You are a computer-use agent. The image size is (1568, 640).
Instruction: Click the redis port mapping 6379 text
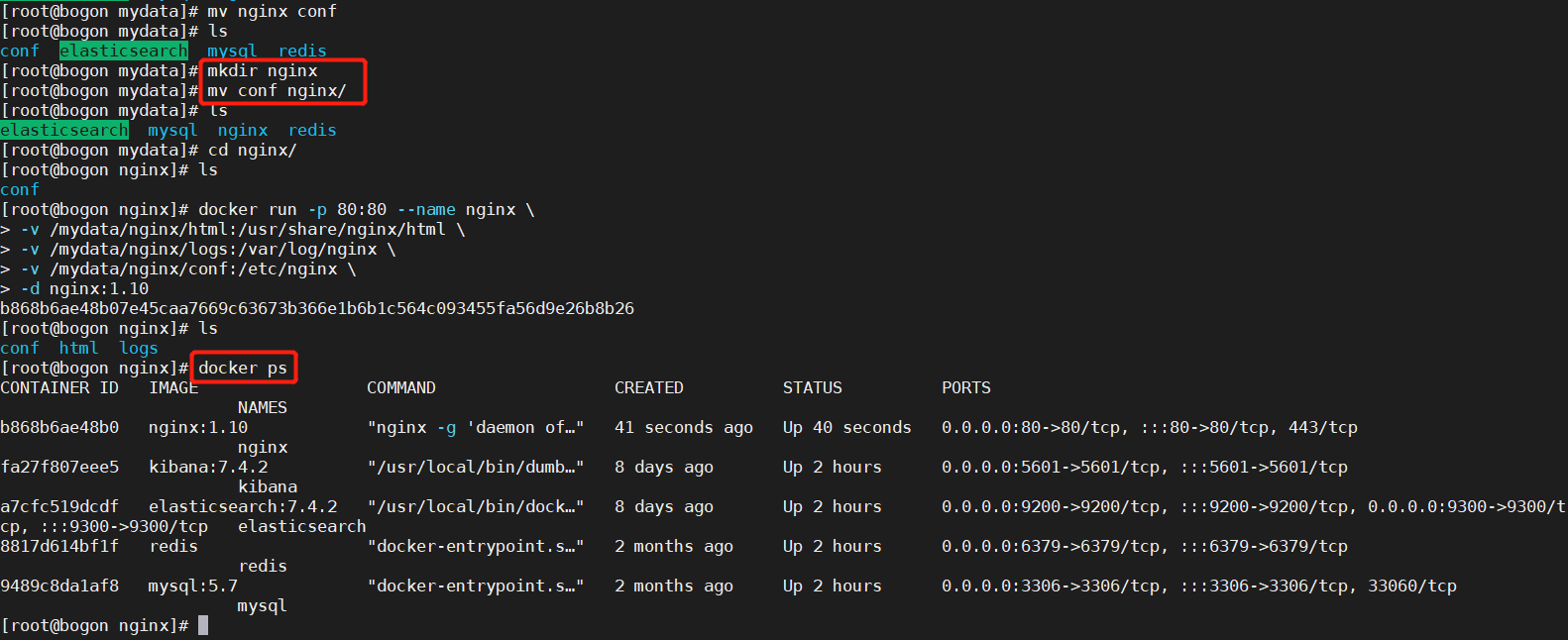coord(1145,546)
